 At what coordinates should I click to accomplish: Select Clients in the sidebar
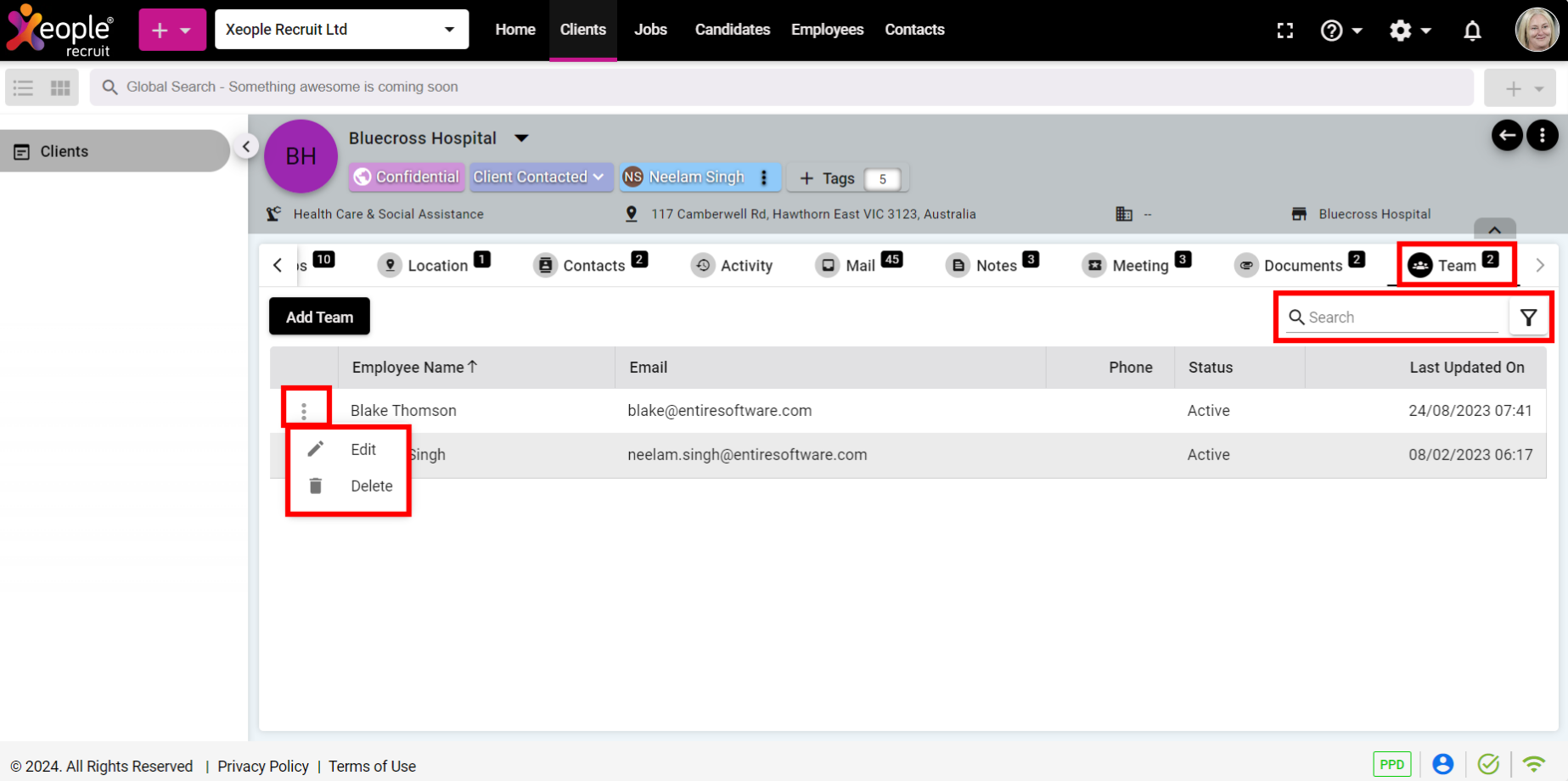coord(115,151)
